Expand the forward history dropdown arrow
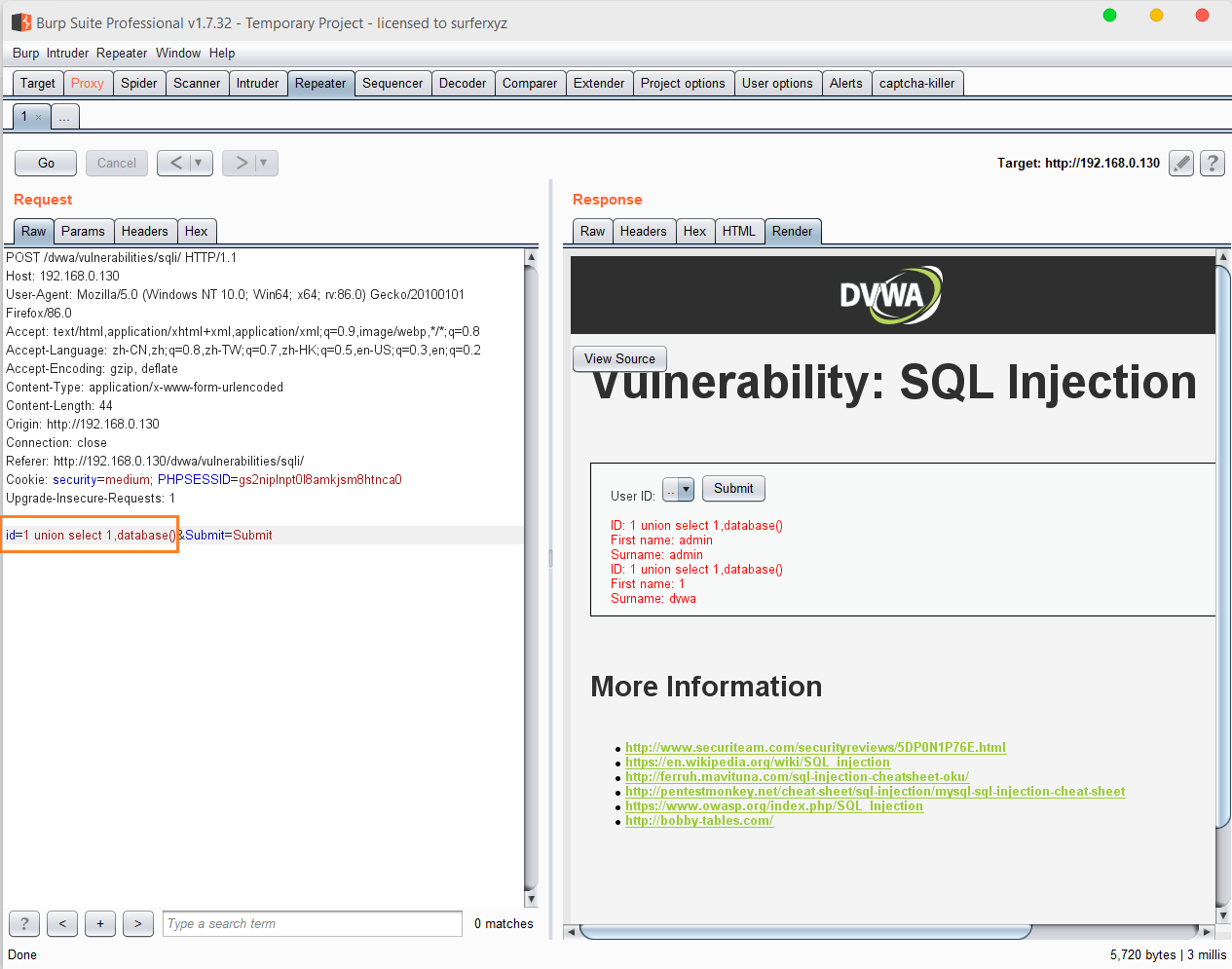The image size is (1232, 969). coord(263,163)
